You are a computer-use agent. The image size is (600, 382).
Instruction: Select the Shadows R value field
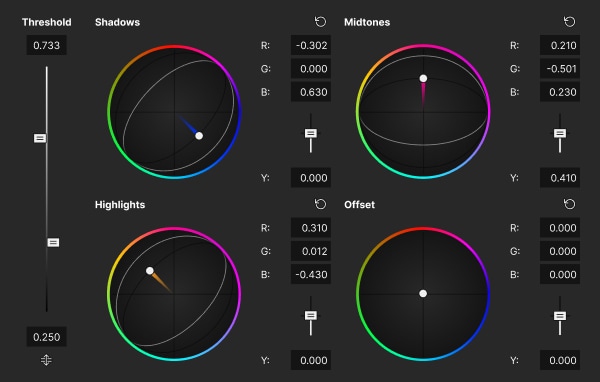click(311, 45)
